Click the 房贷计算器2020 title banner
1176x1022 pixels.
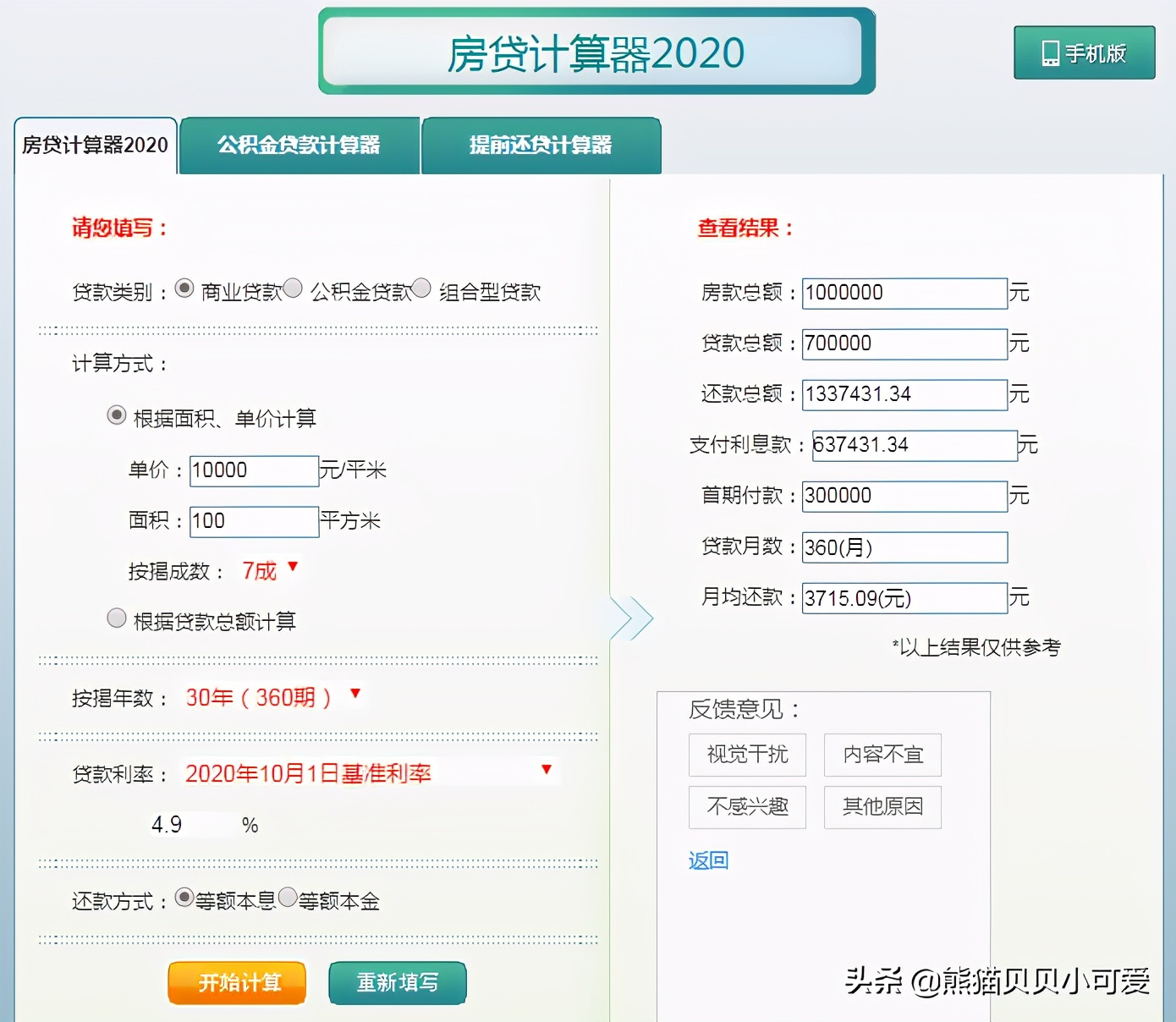point(596,52)
